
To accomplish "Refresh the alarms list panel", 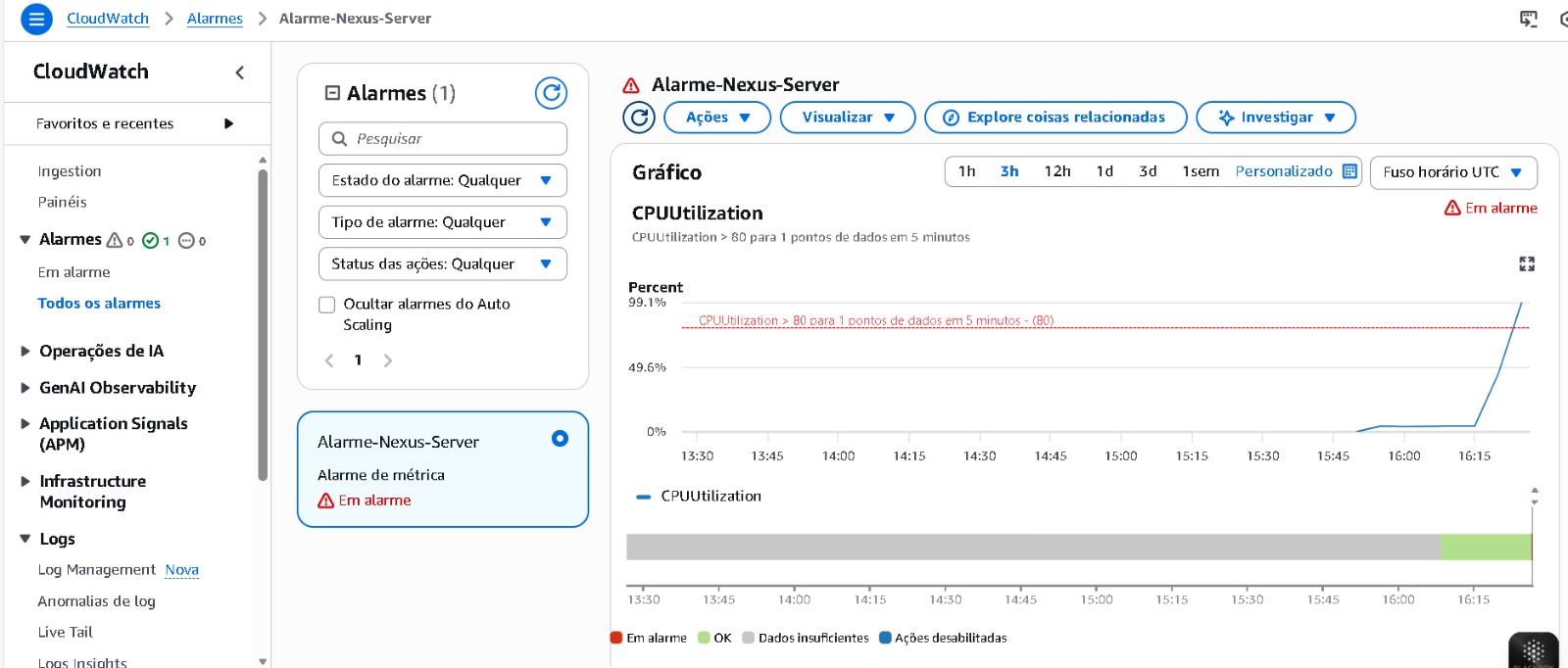I will 551,93.
